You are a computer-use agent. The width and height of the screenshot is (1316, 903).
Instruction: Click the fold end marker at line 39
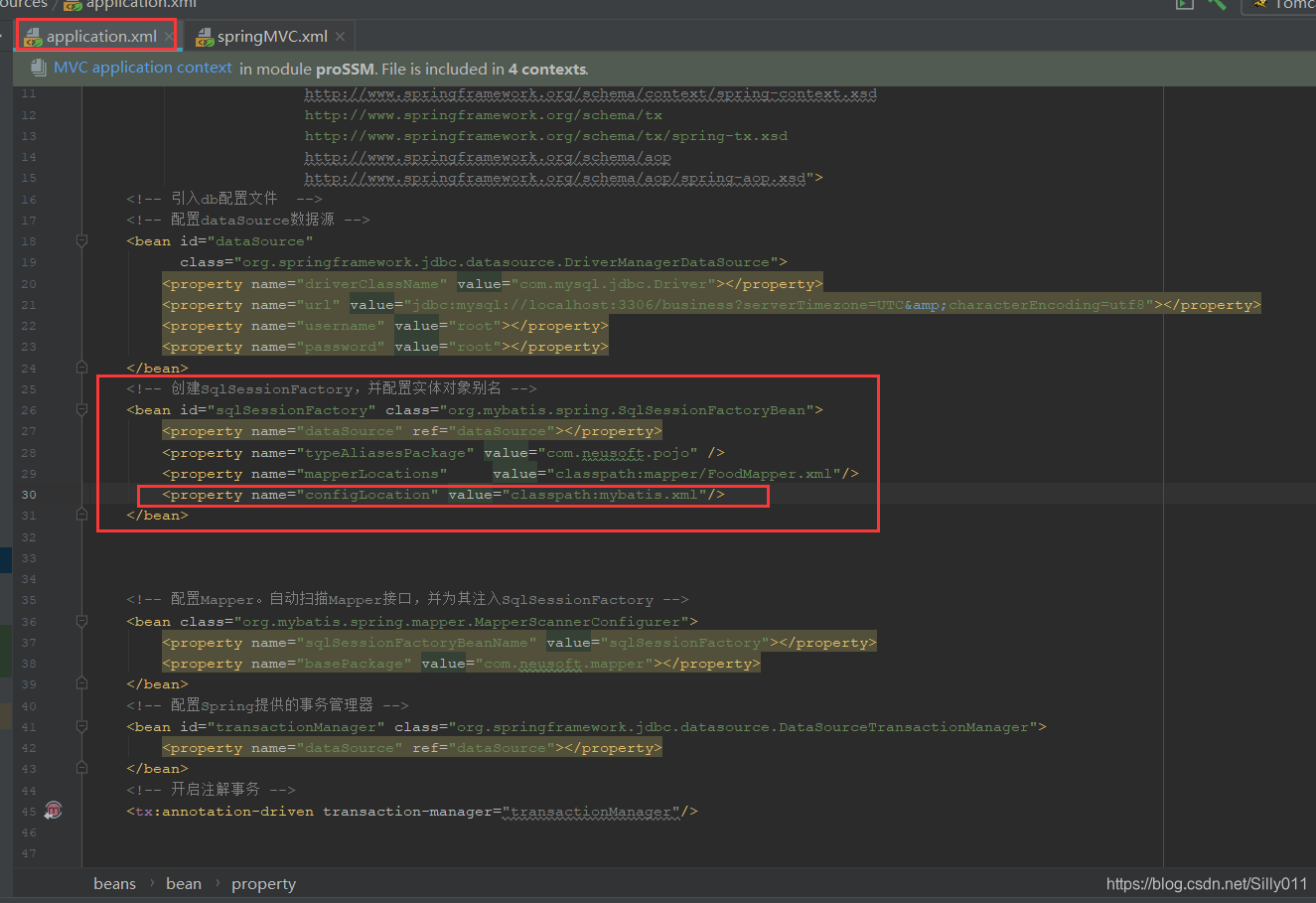click(x=81, y=684)
